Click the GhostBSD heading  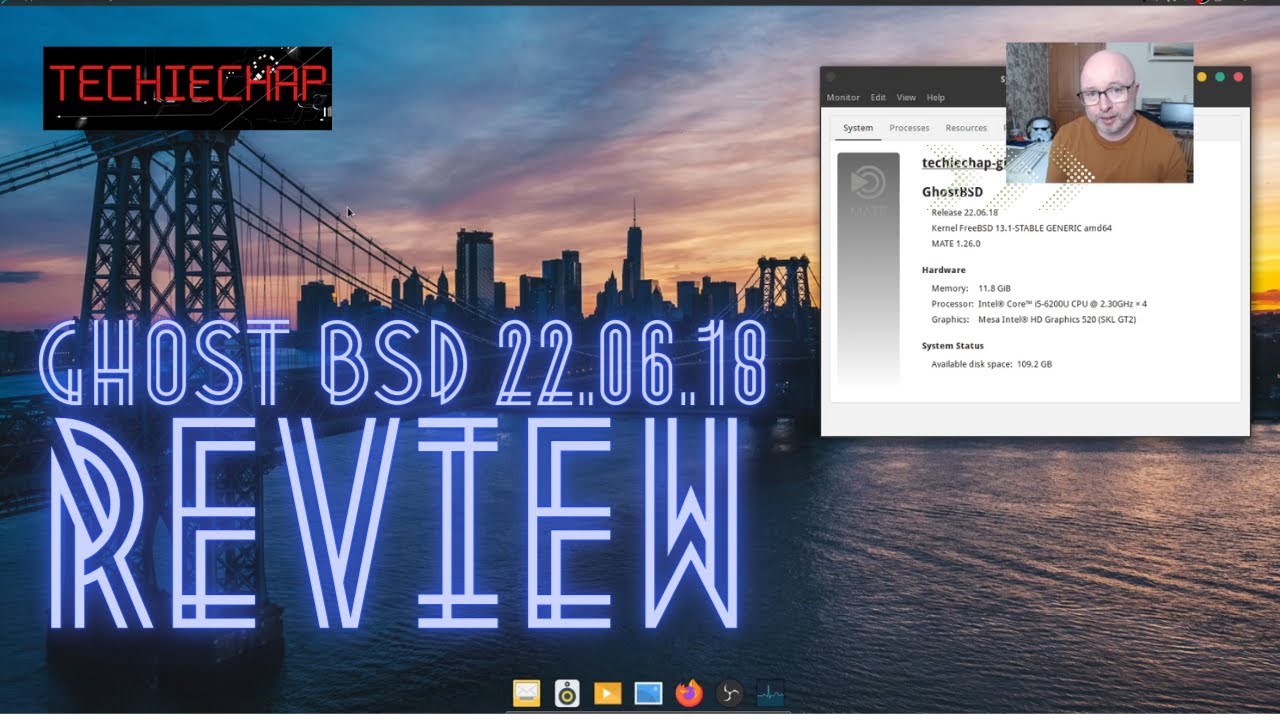[x=952, y=192]
